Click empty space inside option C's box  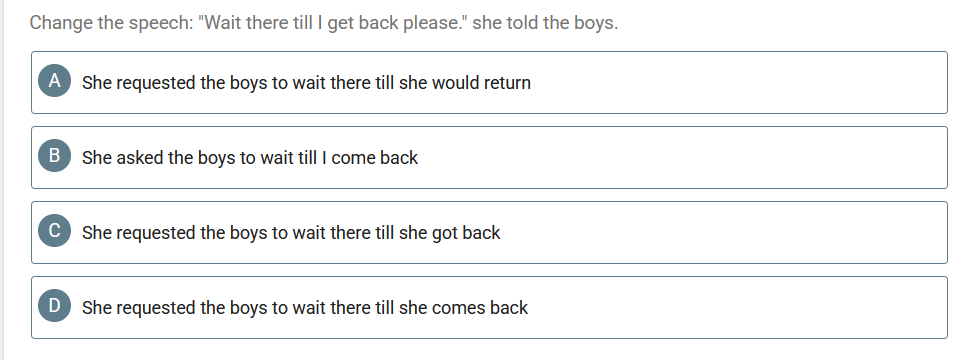pyautogui.click(x=725, y=232)
